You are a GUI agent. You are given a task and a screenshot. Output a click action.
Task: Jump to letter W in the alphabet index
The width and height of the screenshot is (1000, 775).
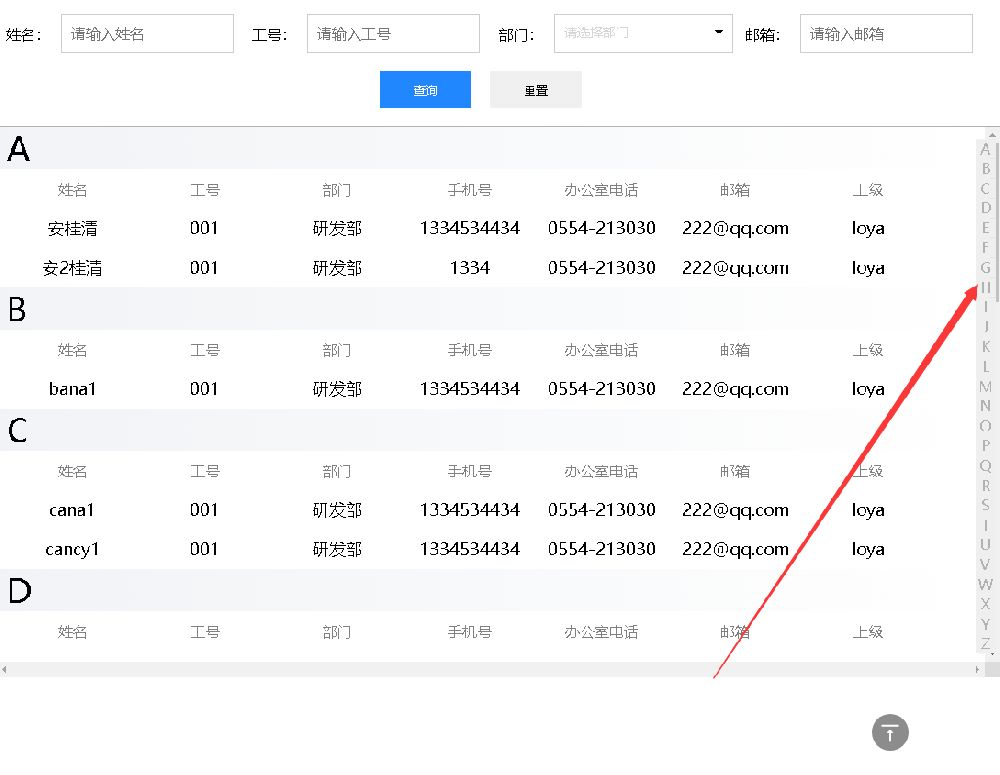[x=985, y=581]
